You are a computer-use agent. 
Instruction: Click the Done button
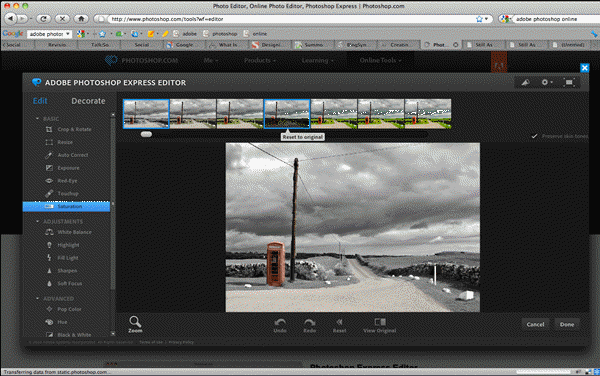(567, 324)
